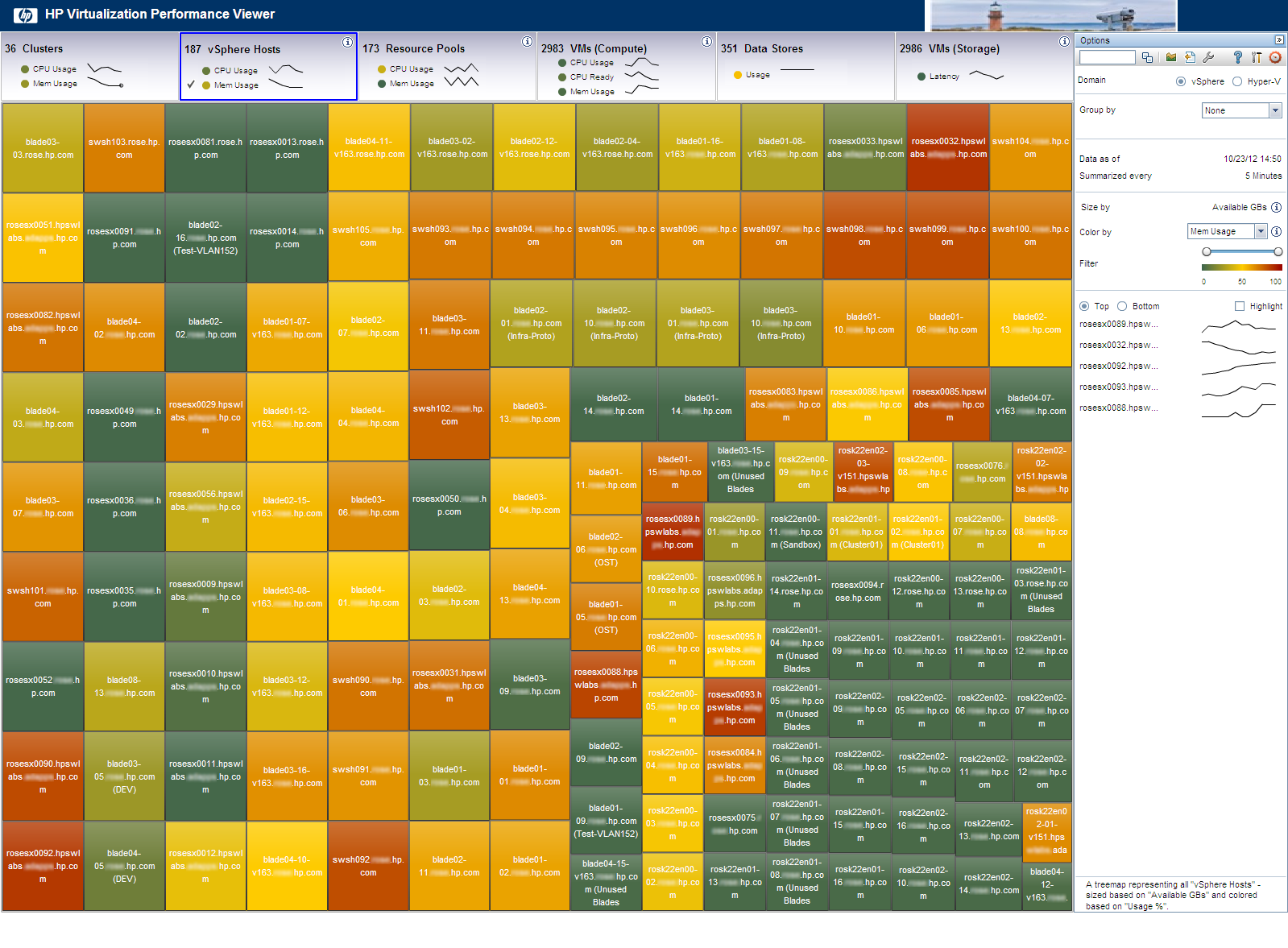Screen dimensions: 1288x948
Task: Switch to the 351 Data Stores tab
Action: (805, 66)
